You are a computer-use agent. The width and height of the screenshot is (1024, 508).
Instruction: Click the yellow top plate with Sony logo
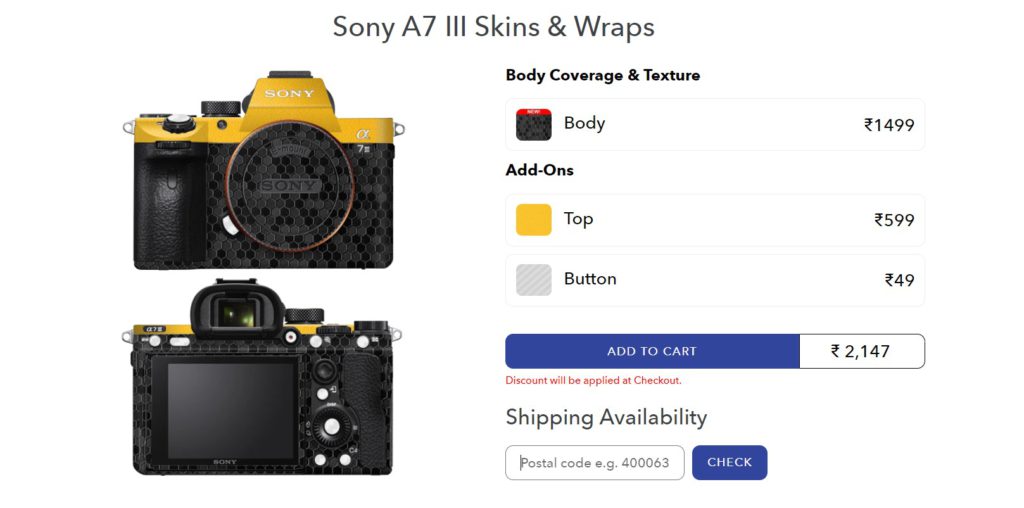(288, 104)
